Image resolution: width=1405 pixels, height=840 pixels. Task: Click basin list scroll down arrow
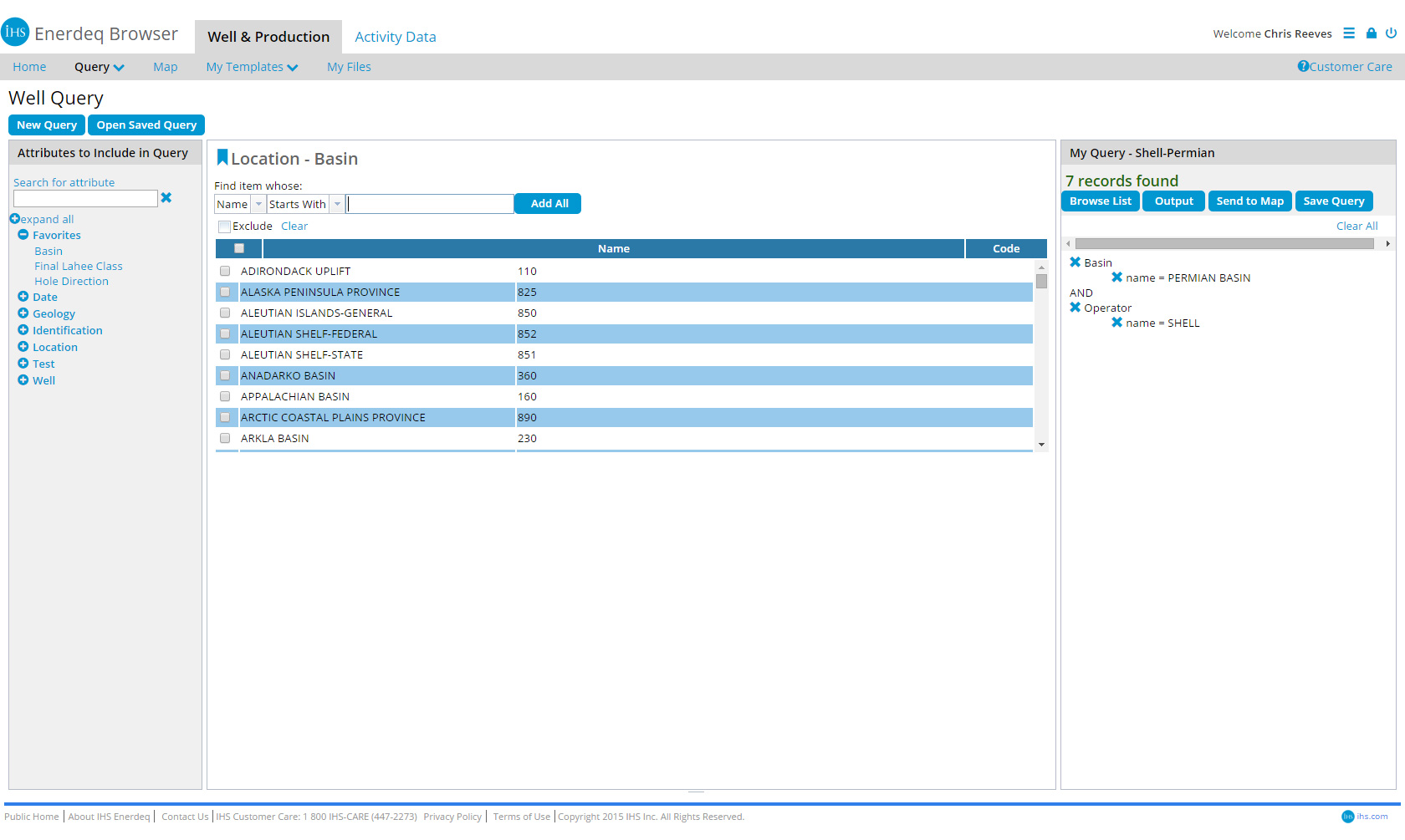point(1041,445)
